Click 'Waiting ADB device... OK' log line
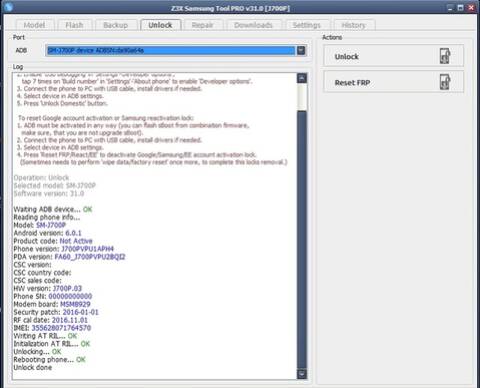Viewport: 480px width, 388px height. pyautogui.click(x=53, y=209)
